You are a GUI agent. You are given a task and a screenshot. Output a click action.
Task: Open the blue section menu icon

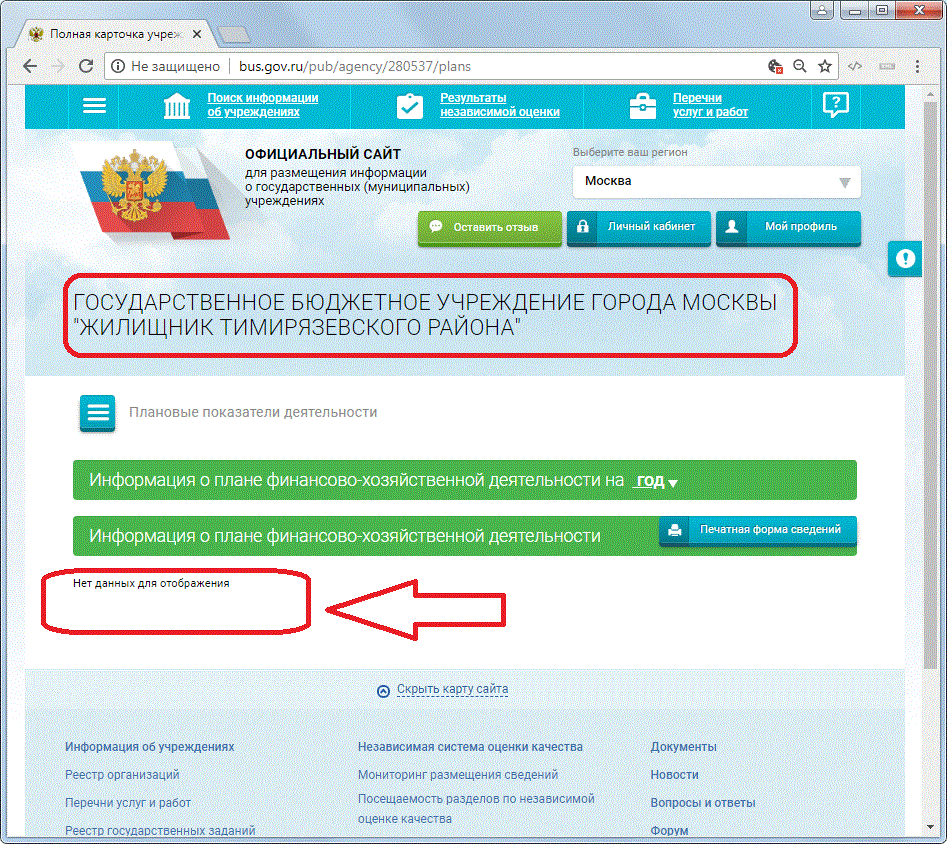coord(97,413)
